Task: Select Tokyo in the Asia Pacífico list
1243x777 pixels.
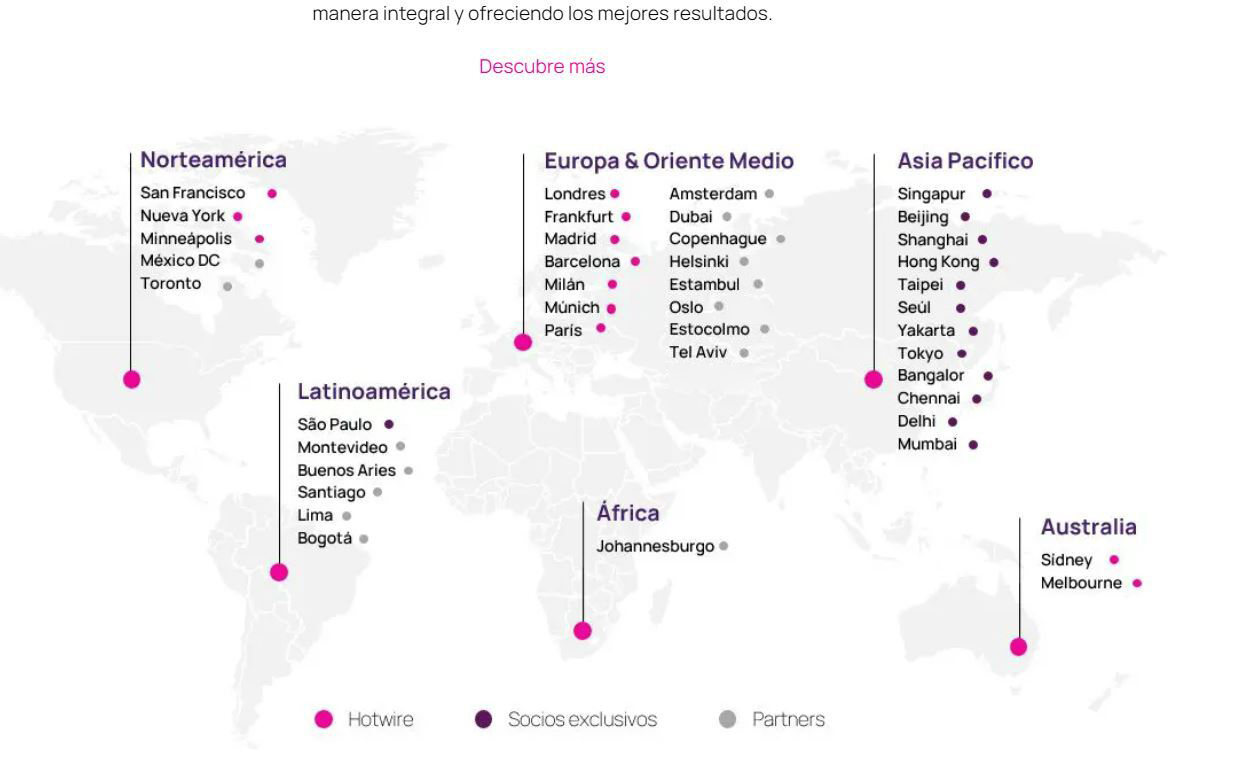Action: [x=920, y=353]
